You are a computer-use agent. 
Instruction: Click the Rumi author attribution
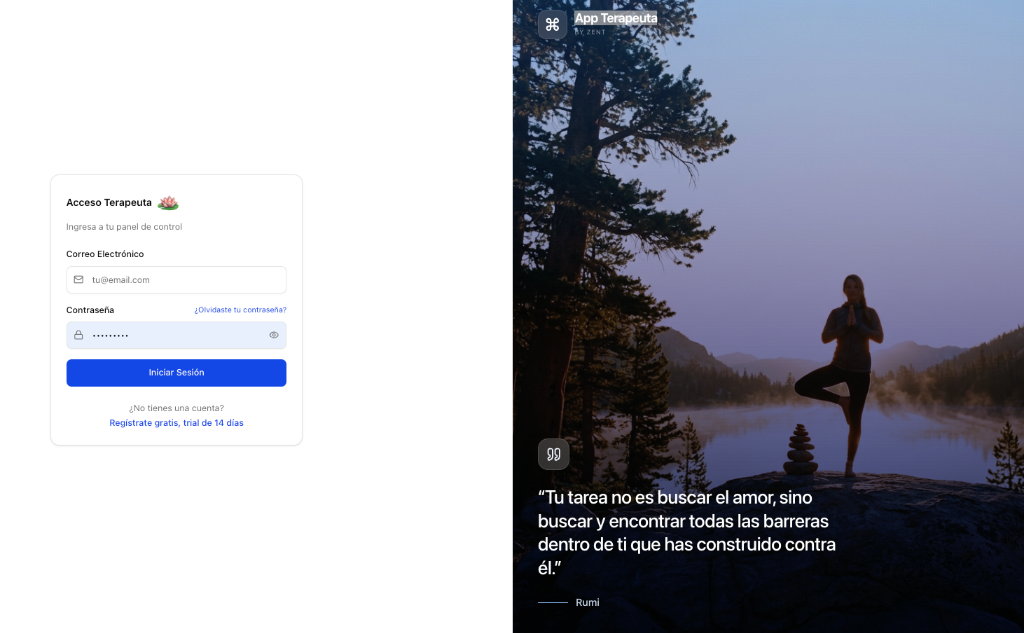[587, 602]
